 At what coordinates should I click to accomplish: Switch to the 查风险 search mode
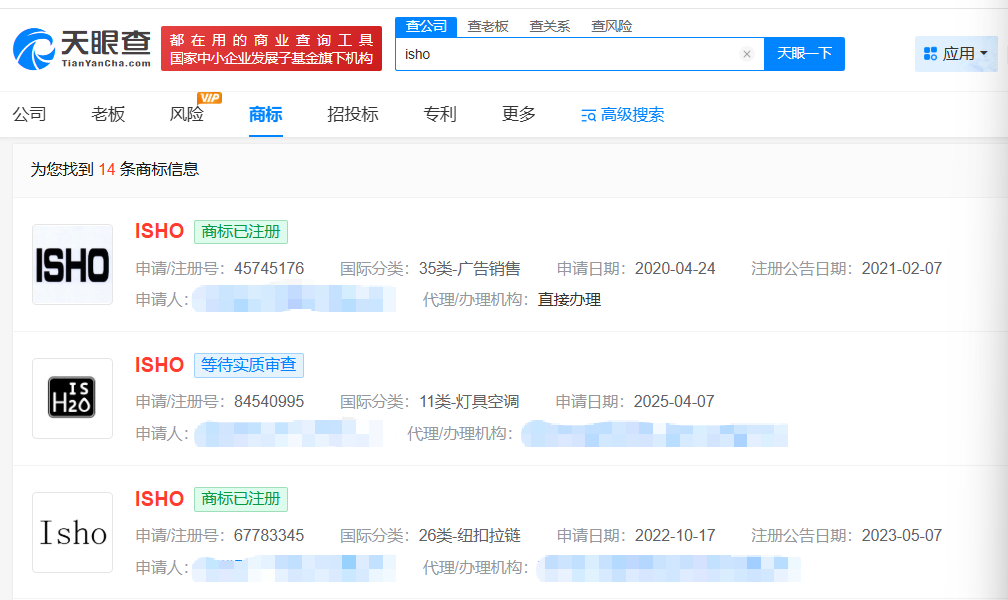pos(611,26)
